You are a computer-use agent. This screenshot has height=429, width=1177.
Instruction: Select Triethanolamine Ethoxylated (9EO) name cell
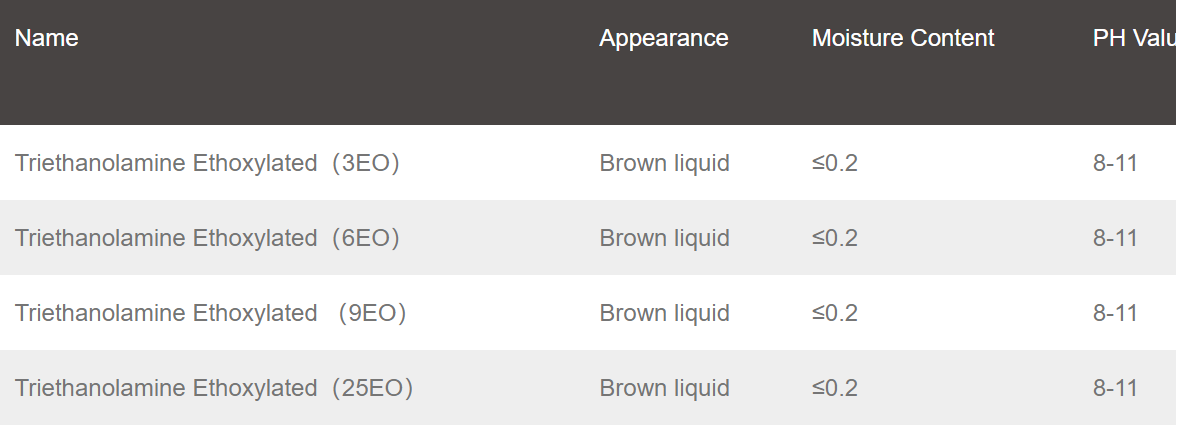(211, 313)
